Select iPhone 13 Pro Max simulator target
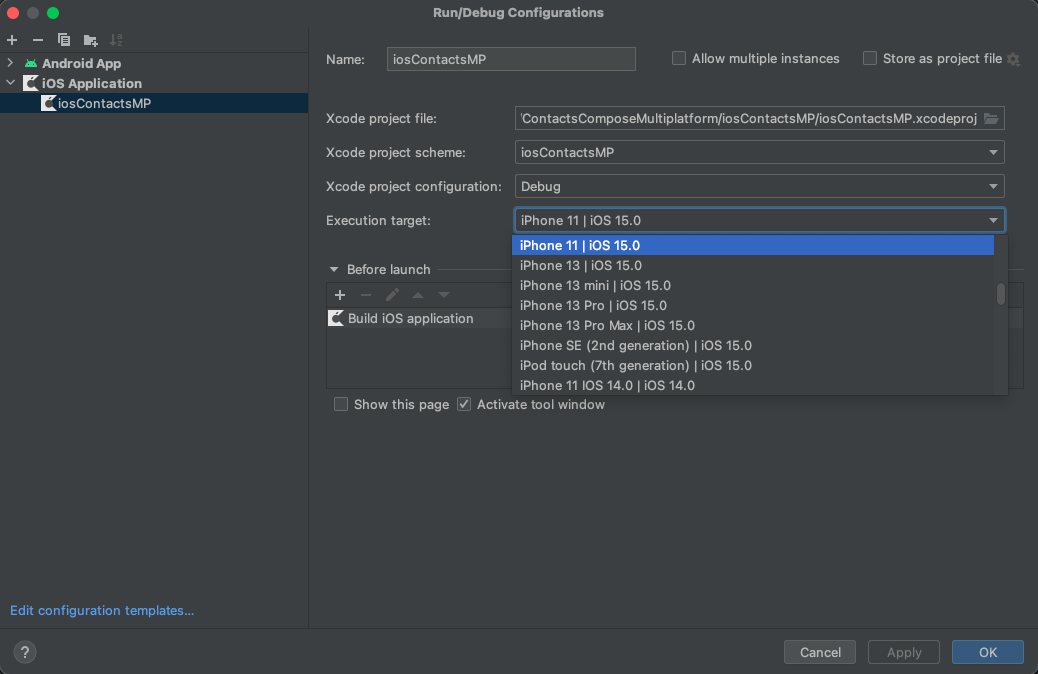The width and height of the screenshot is (1038, 674). tap(606, 325)
